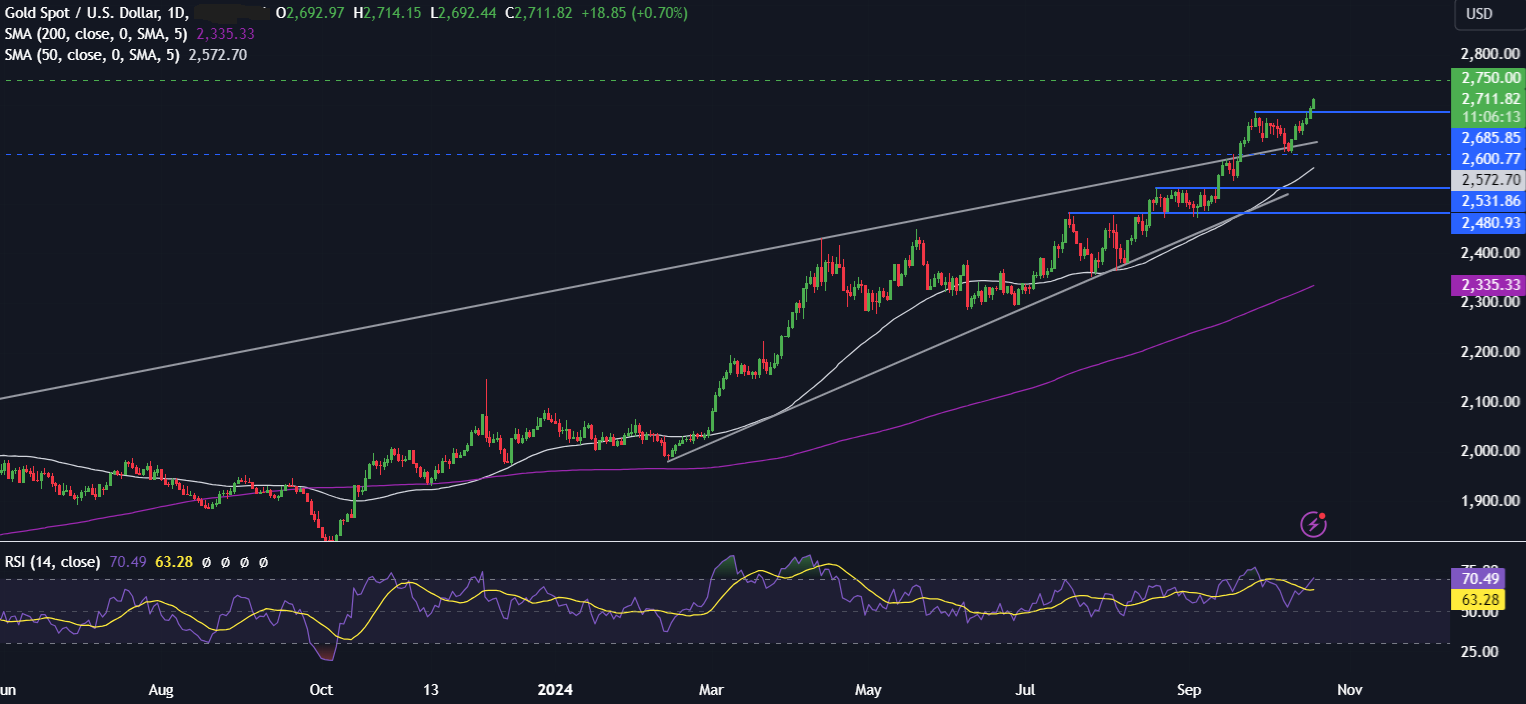
Task: Click the current price label 2,711.82
Action: coord(1487,99)
